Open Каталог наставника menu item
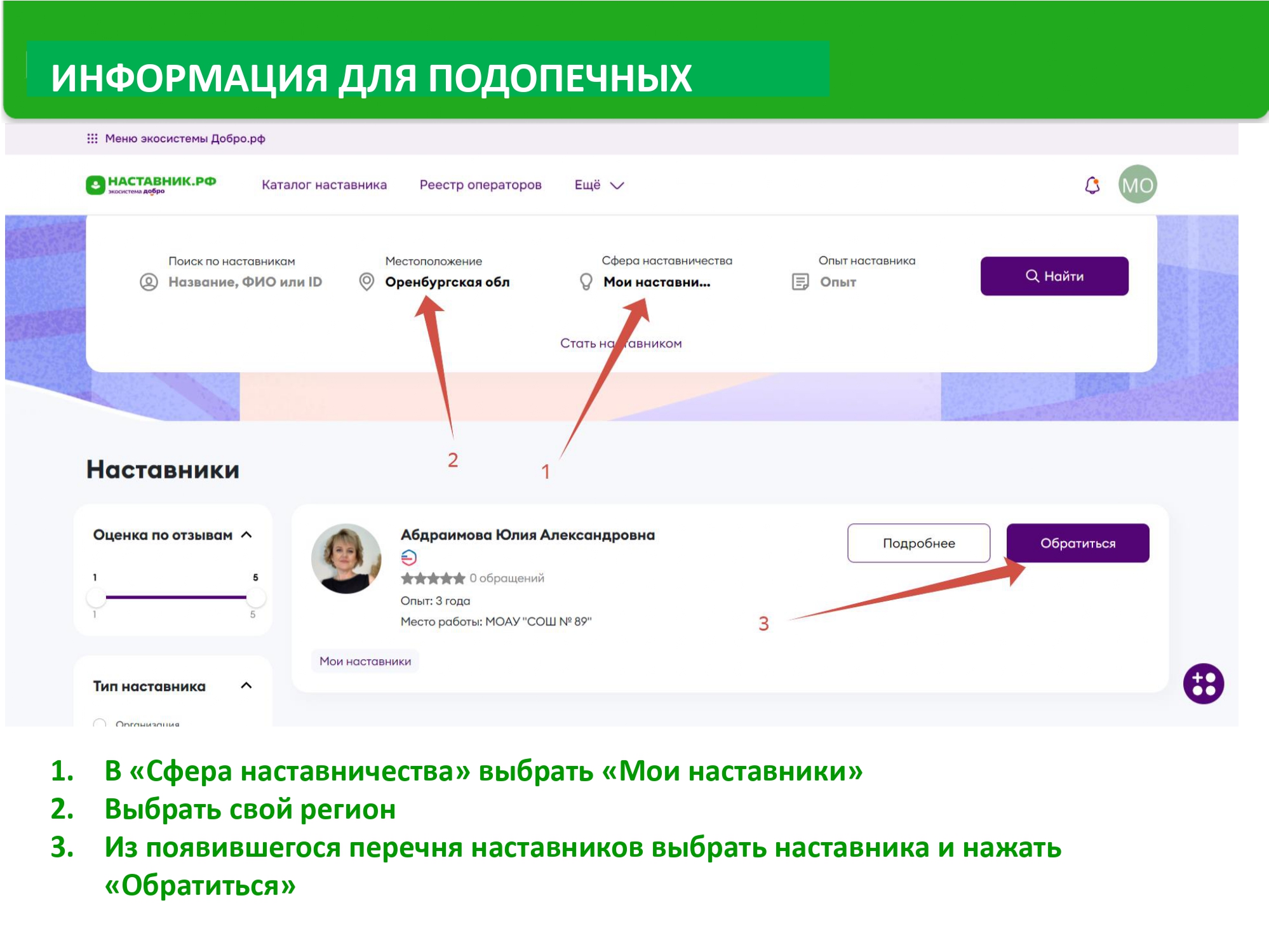 (x=324, y=185)
